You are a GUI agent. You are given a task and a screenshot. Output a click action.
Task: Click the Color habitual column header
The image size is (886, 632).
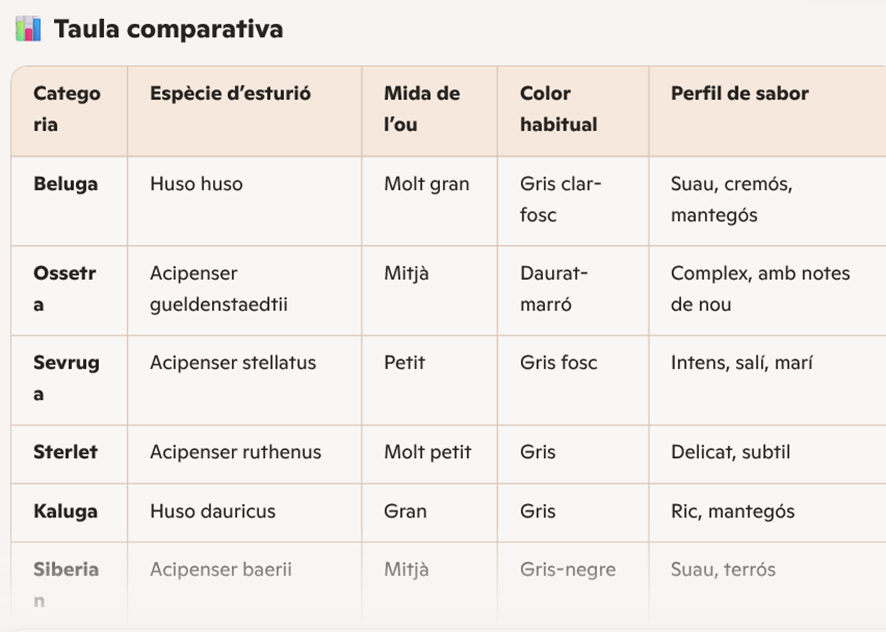(558, 109)
